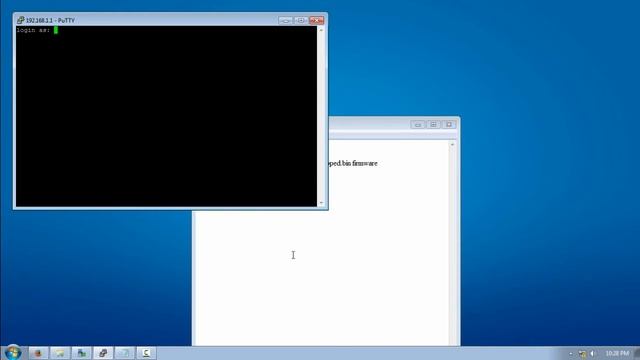Open the second taskbar icon beside Firefox
The width and height of the screenshot is (640, 360).
click(x=60, y=353)
